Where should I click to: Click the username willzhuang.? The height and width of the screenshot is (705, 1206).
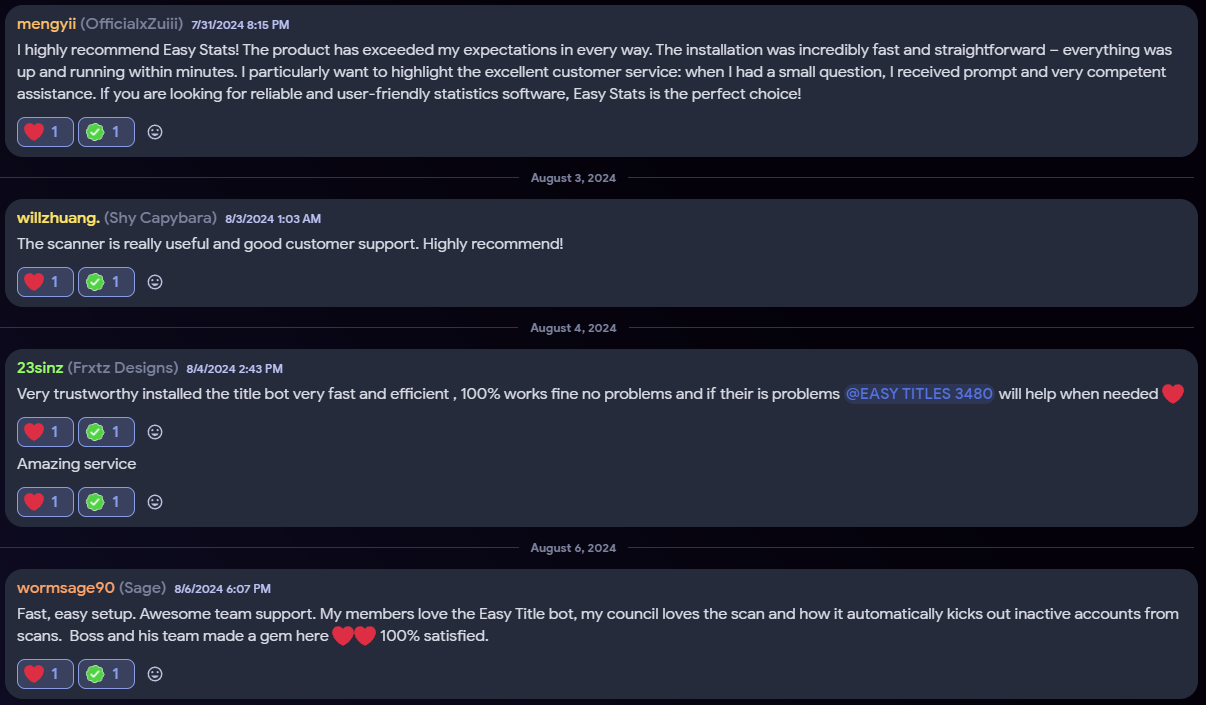pyautogui.click(x=58, y=218)
